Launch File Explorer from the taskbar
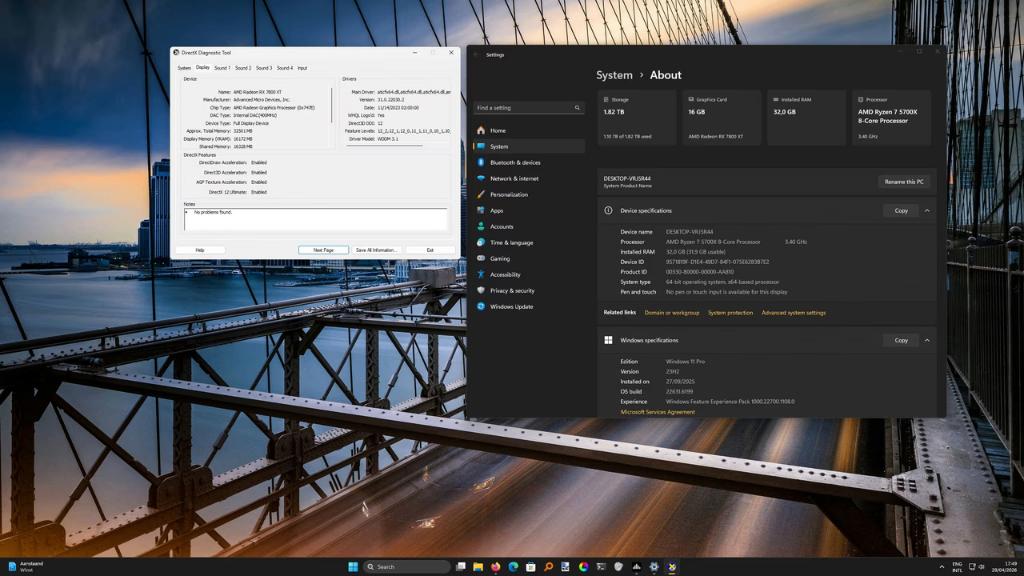Viewport: 1024px width, 576px height. pyautogui.click(x=478, y=567)
